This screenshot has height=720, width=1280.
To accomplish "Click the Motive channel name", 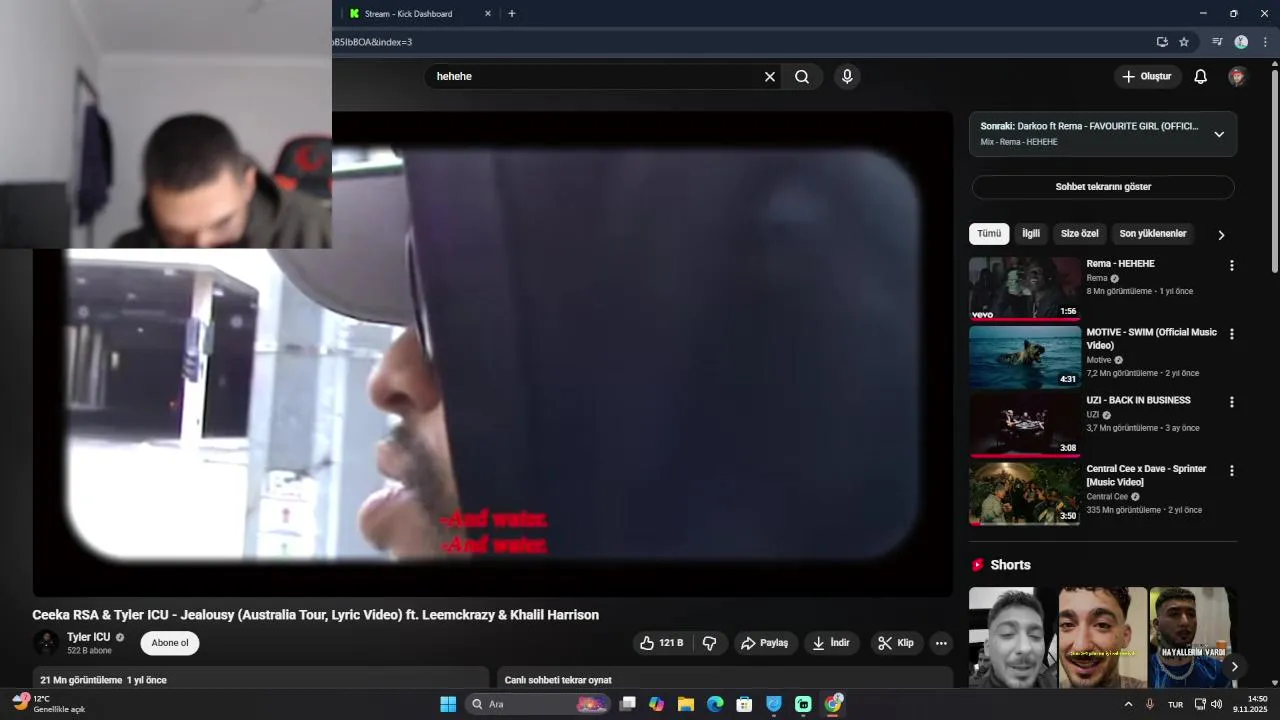I will pos(1099,360).
